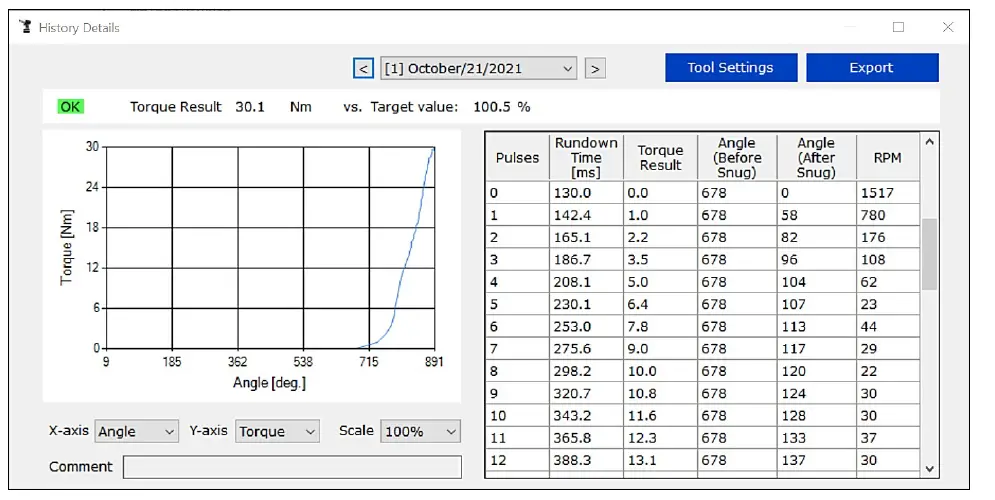The image size is (995, 500).
Task: Click the RPM column header
Action: 887,157
